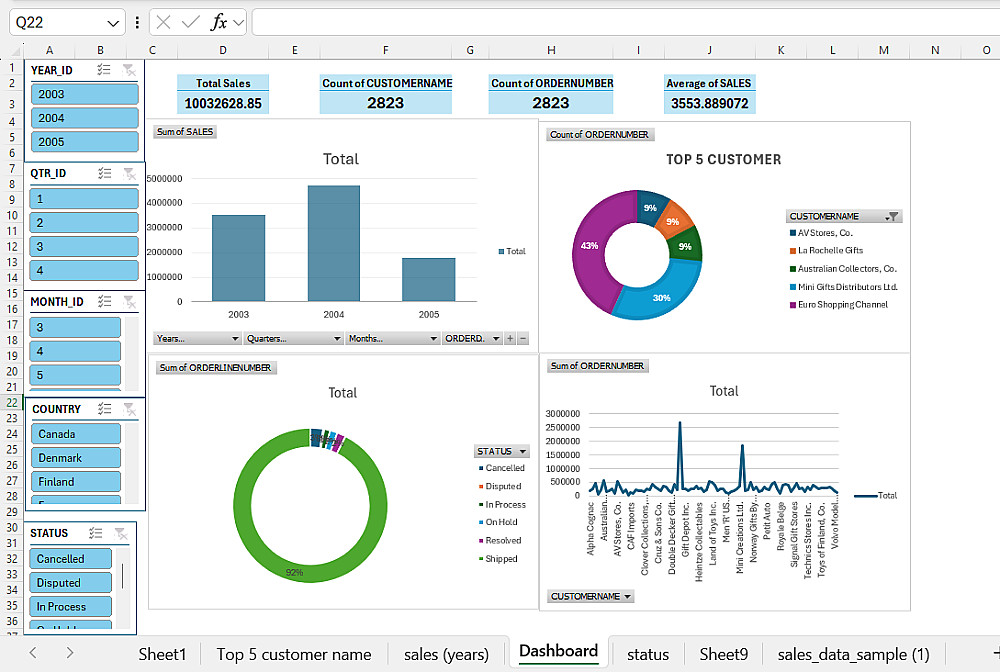Click the purple 43% Euro Shopping Channel donut segment

[589, 245]
